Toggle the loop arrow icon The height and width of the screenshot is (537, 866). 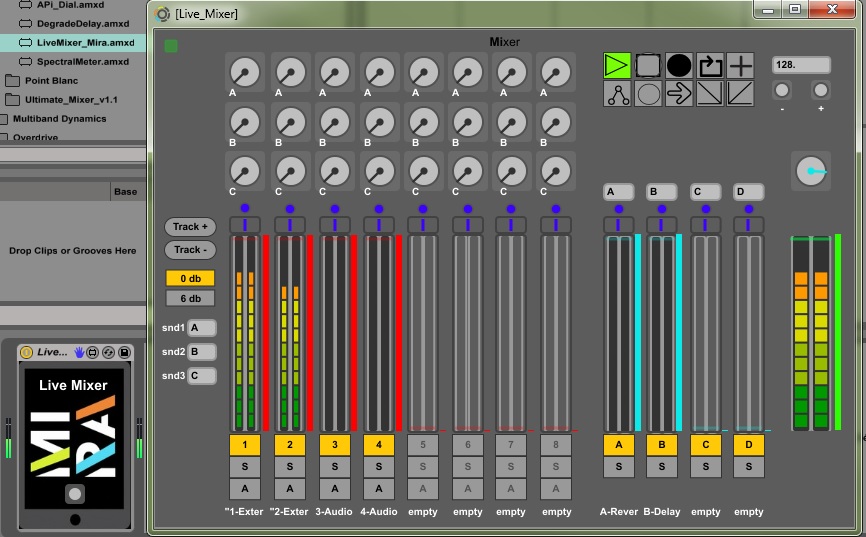710,66
